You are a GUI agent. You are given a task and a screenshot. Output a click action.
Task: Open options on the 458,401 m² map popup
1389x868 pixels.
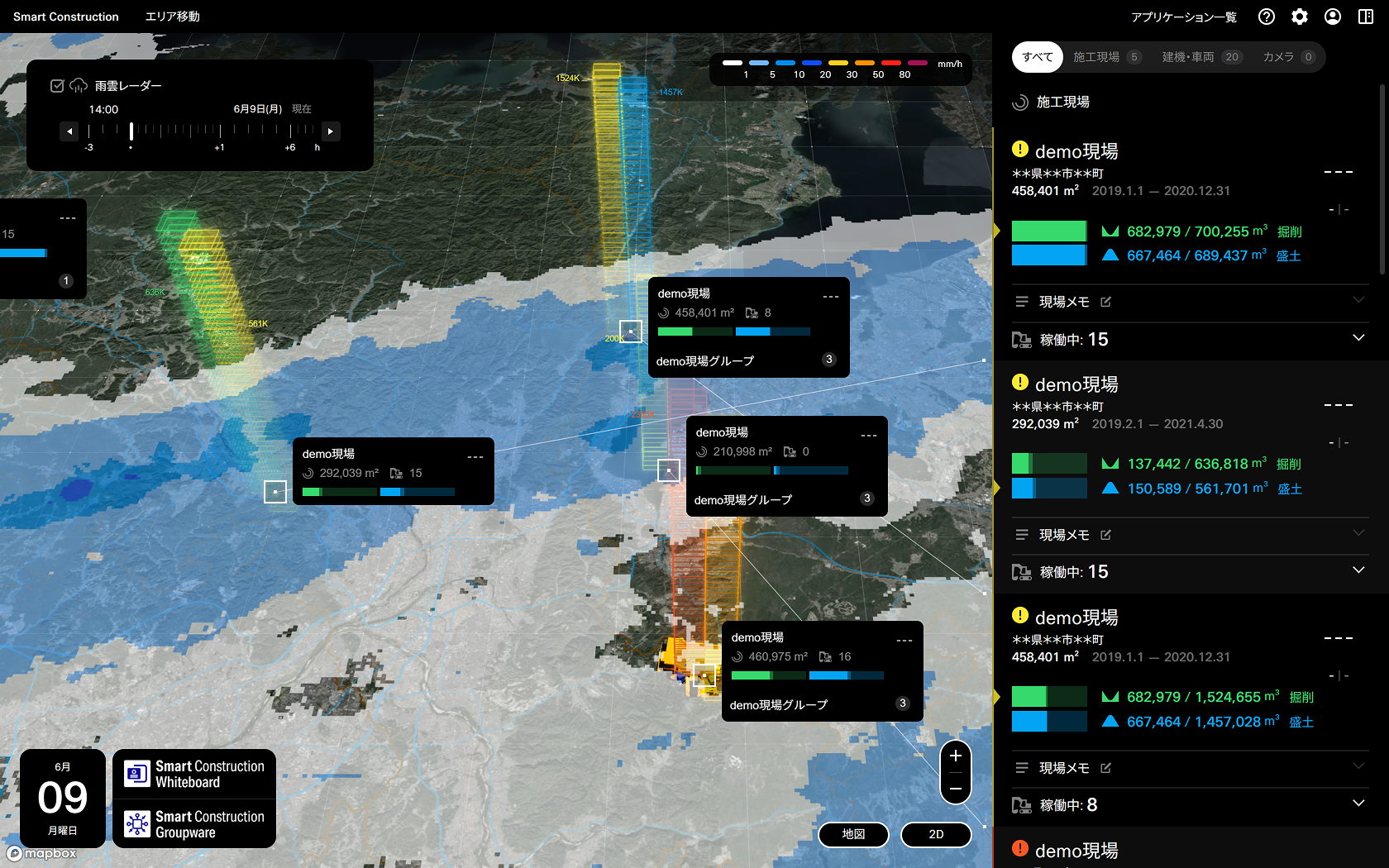pyautogui.click(x=831, y=296)
